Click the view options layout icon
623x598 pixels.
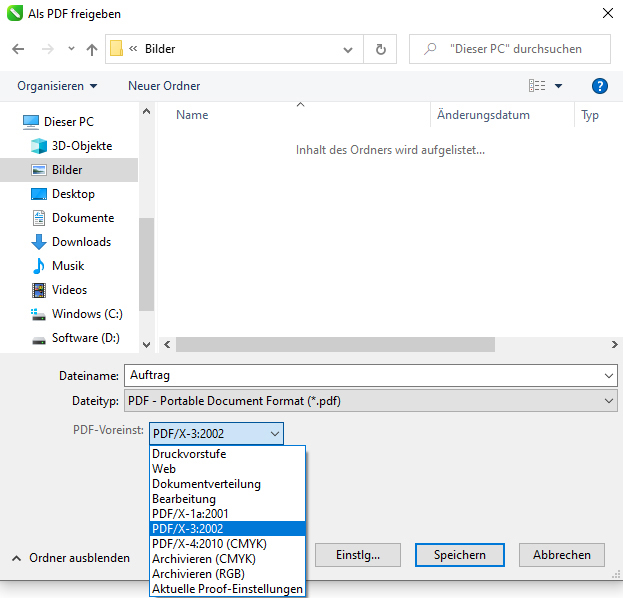click(538, 86)
